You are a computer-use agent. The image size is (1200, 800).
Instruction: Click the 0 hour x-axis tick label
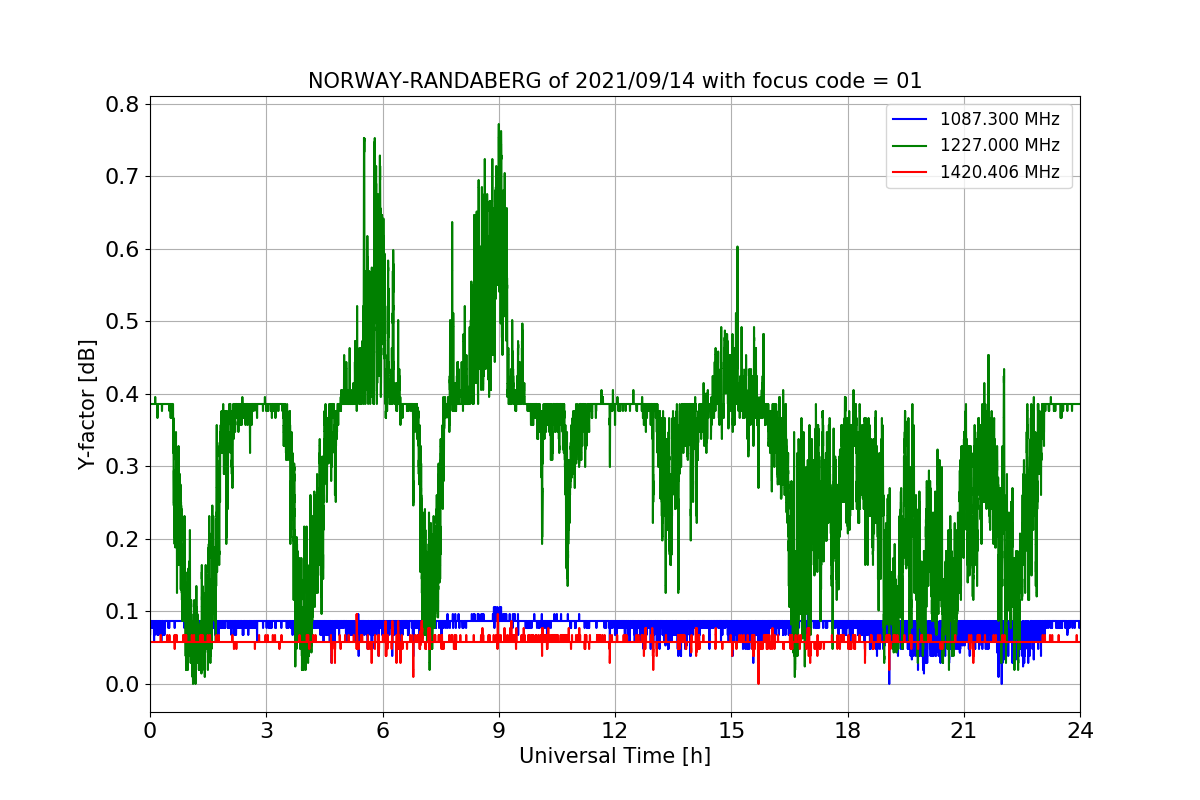(150, 731)
